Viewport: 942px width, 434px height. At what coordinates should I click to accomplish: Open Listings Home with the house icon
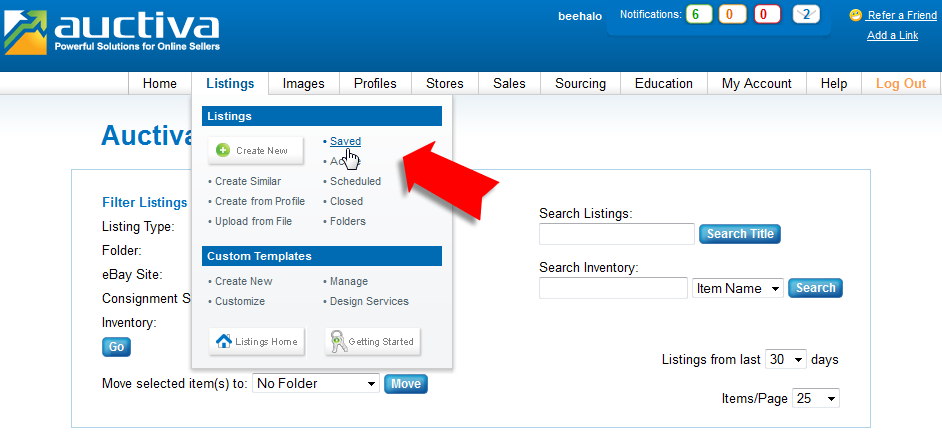[256, 342]
